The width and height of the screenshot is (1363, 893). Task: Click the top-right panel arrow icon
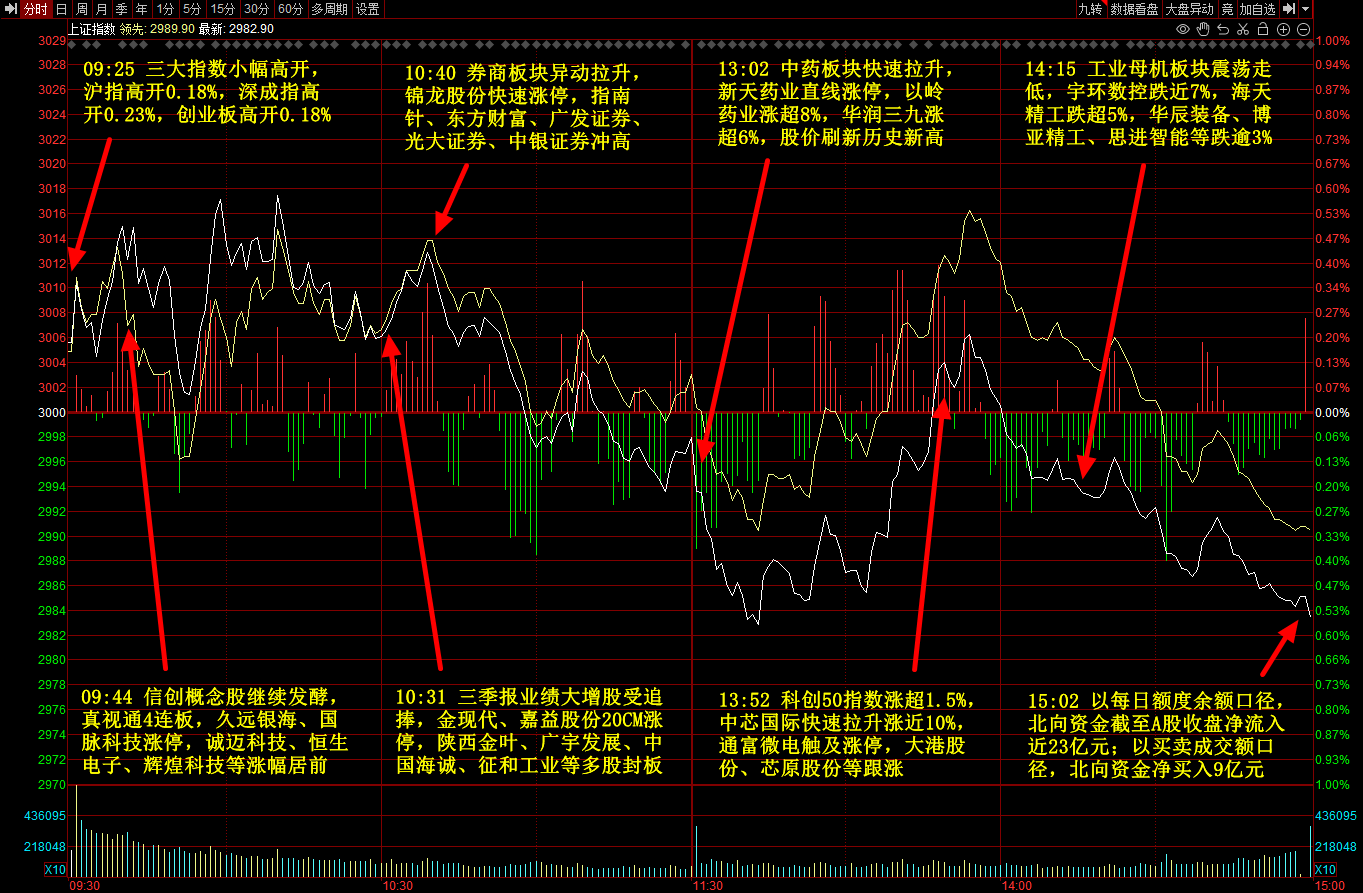click(1289, 9)
